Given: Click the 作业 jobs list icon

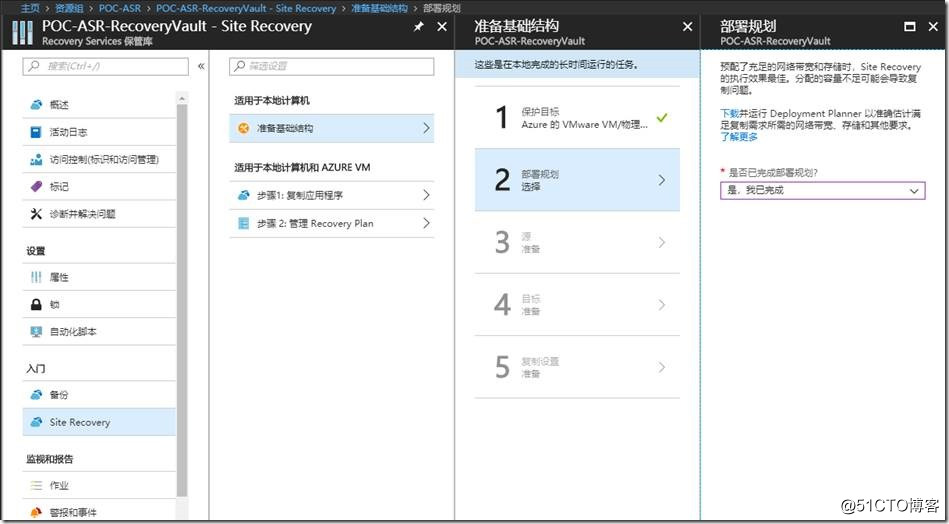Looking at the screenshot, I should (36, 485).
